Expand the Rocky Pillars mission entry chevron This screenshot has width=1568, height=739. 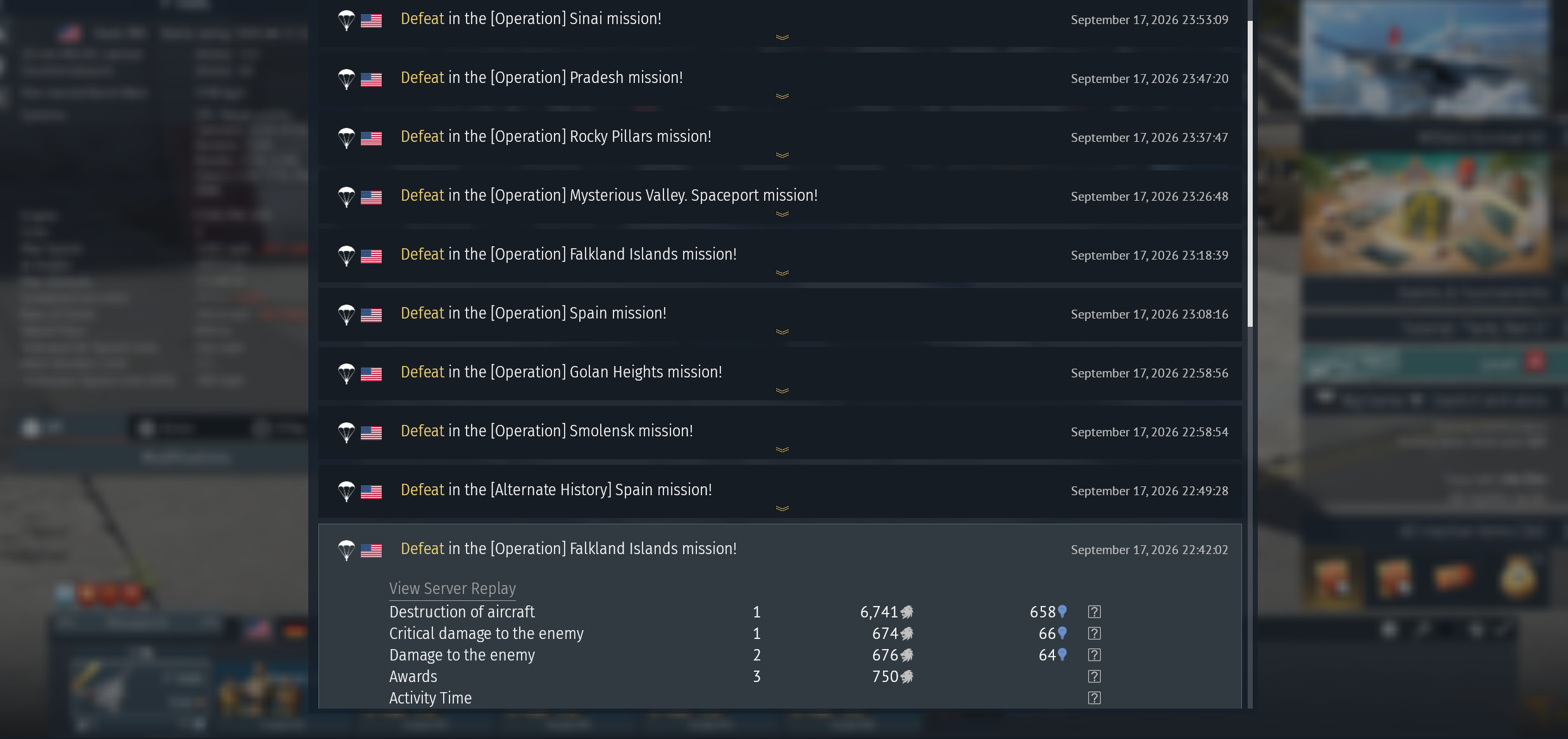pos(782,155)
